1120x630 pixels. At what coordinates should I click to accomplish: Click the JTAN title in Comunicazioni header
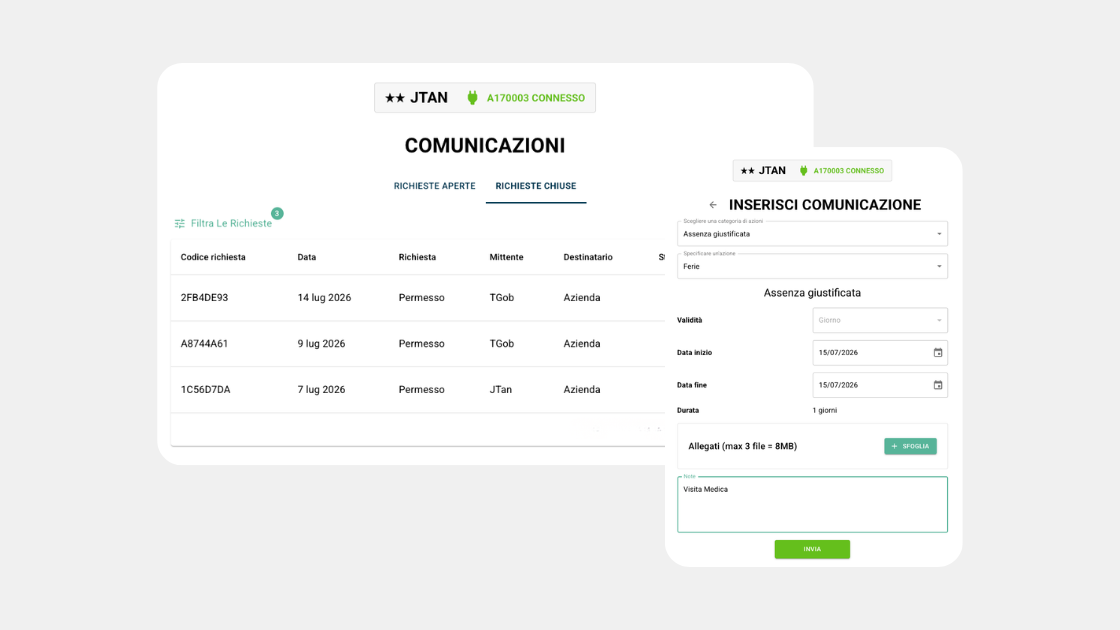[429, 98]
